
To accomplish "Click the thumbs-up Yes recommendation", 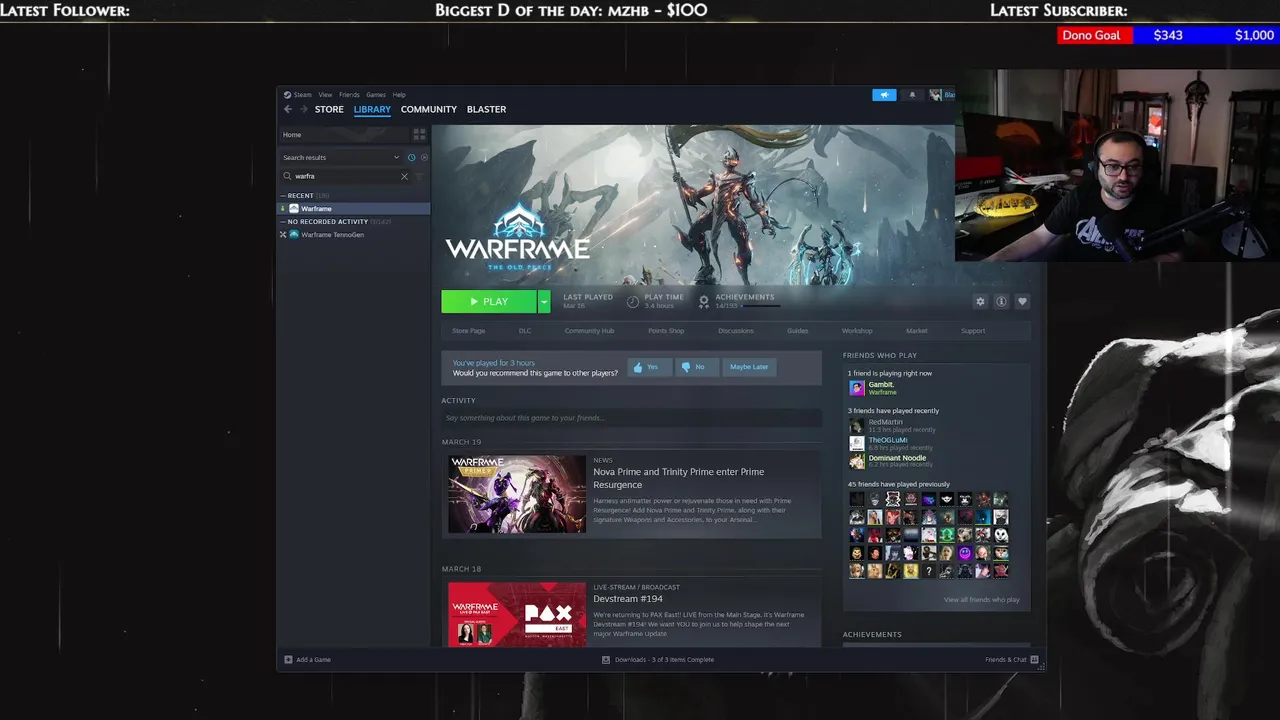I will pyautogui.click(x=649, y=367).
